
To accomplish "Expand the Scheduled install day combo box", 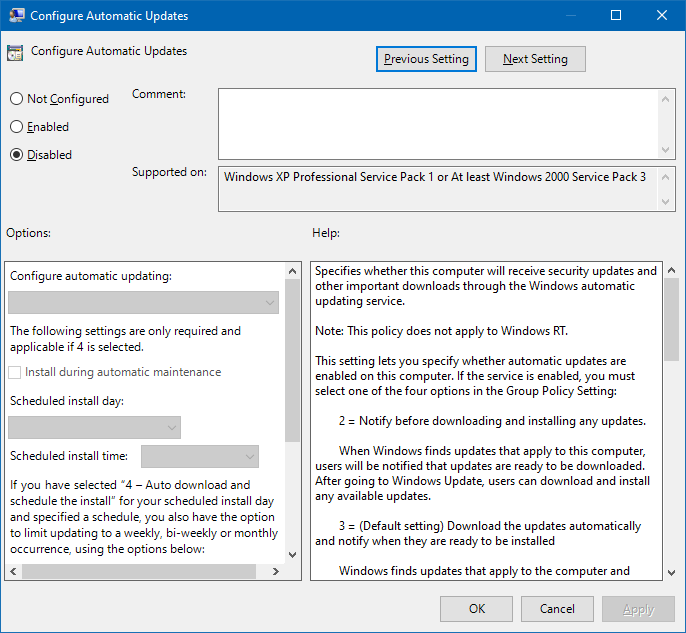I will point(94,428).
